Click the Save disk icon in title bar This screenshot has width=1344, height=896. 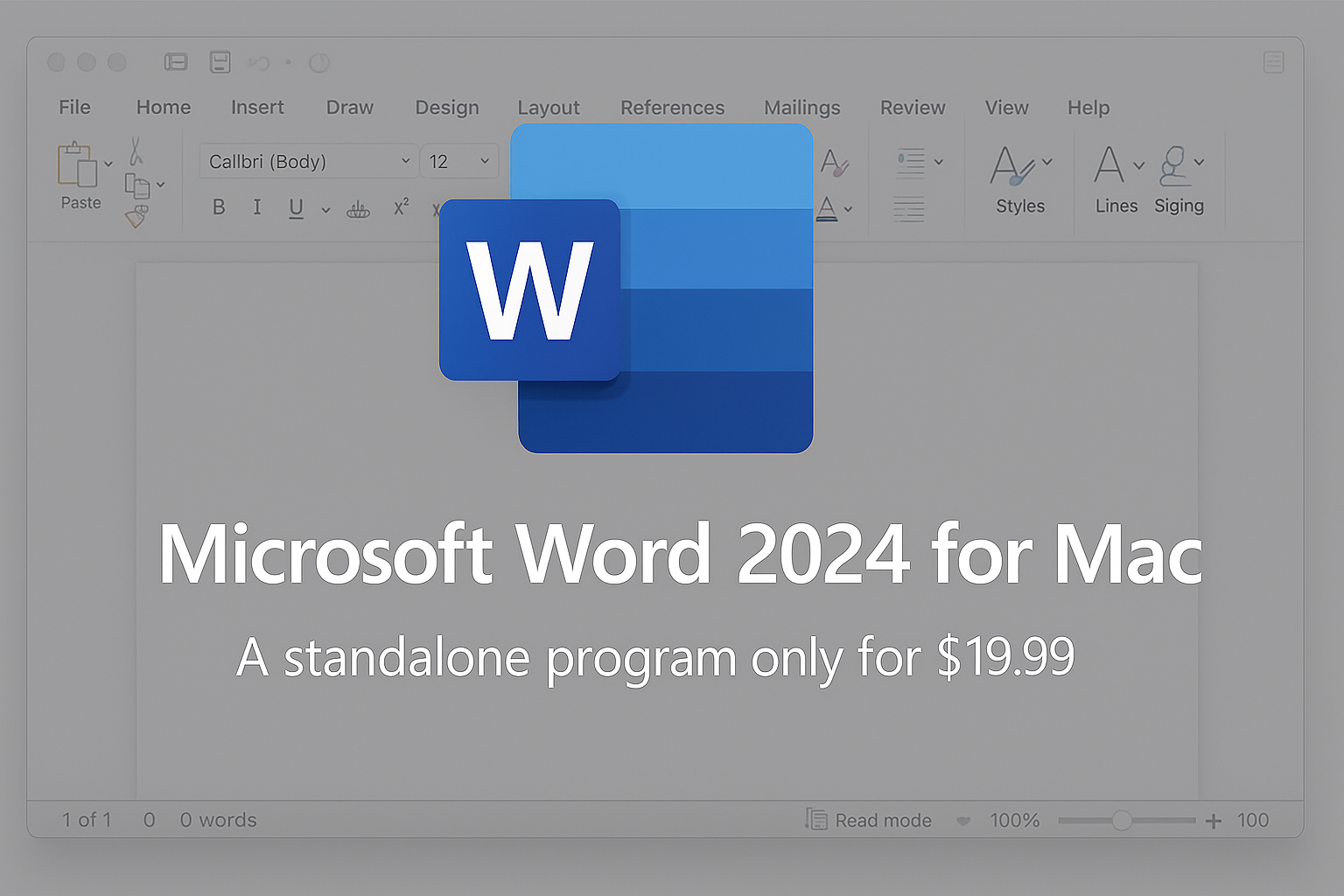220,62
